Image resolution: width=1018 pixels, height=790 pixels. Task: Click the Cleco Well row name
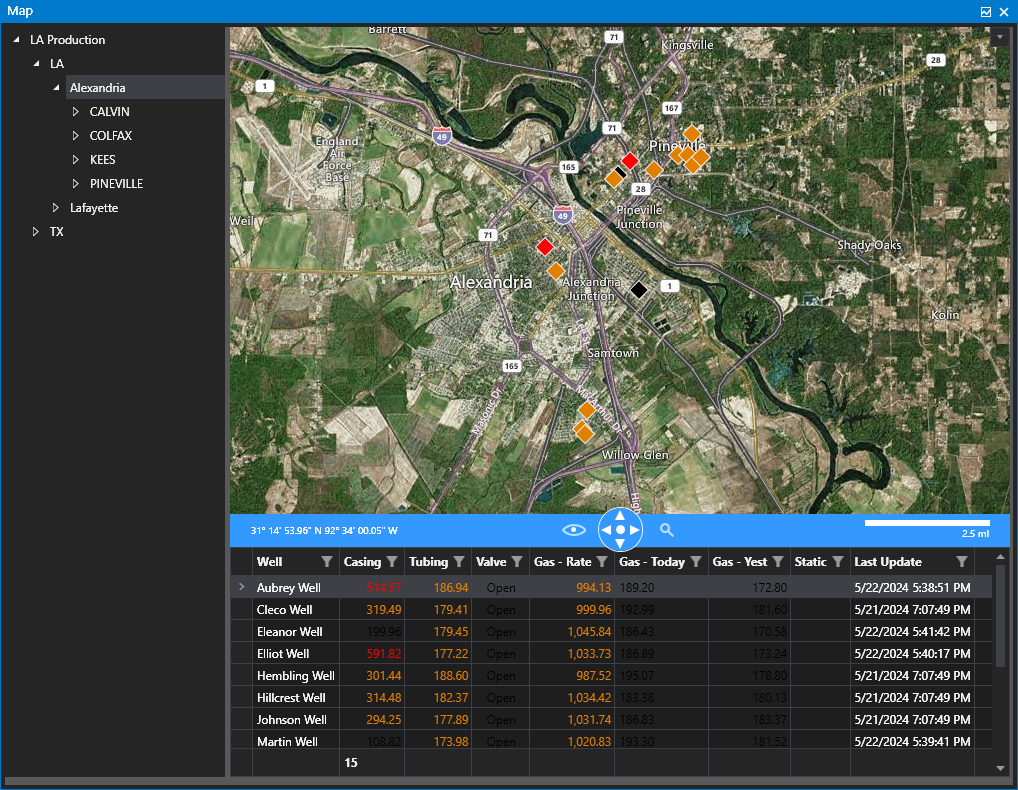tap(284, 610)
